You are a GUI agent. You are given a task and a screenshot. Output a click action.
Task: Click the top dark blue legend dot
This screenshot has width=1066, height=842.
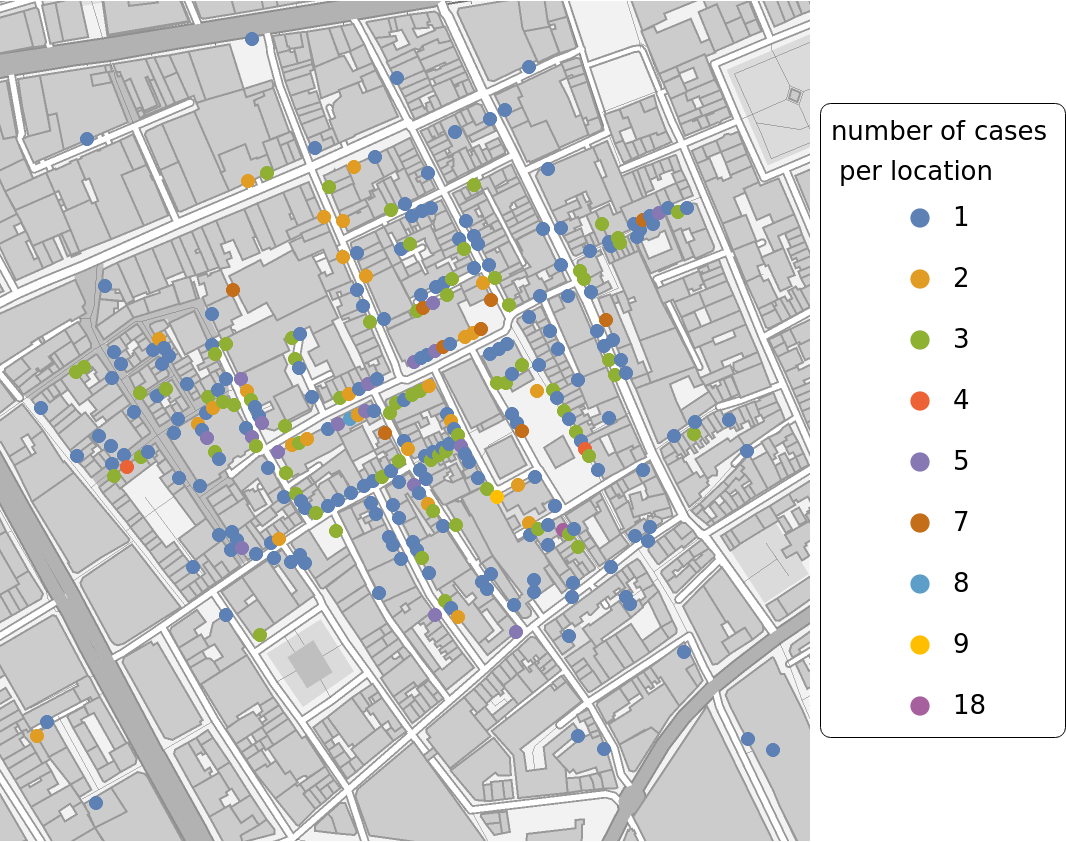920,218
